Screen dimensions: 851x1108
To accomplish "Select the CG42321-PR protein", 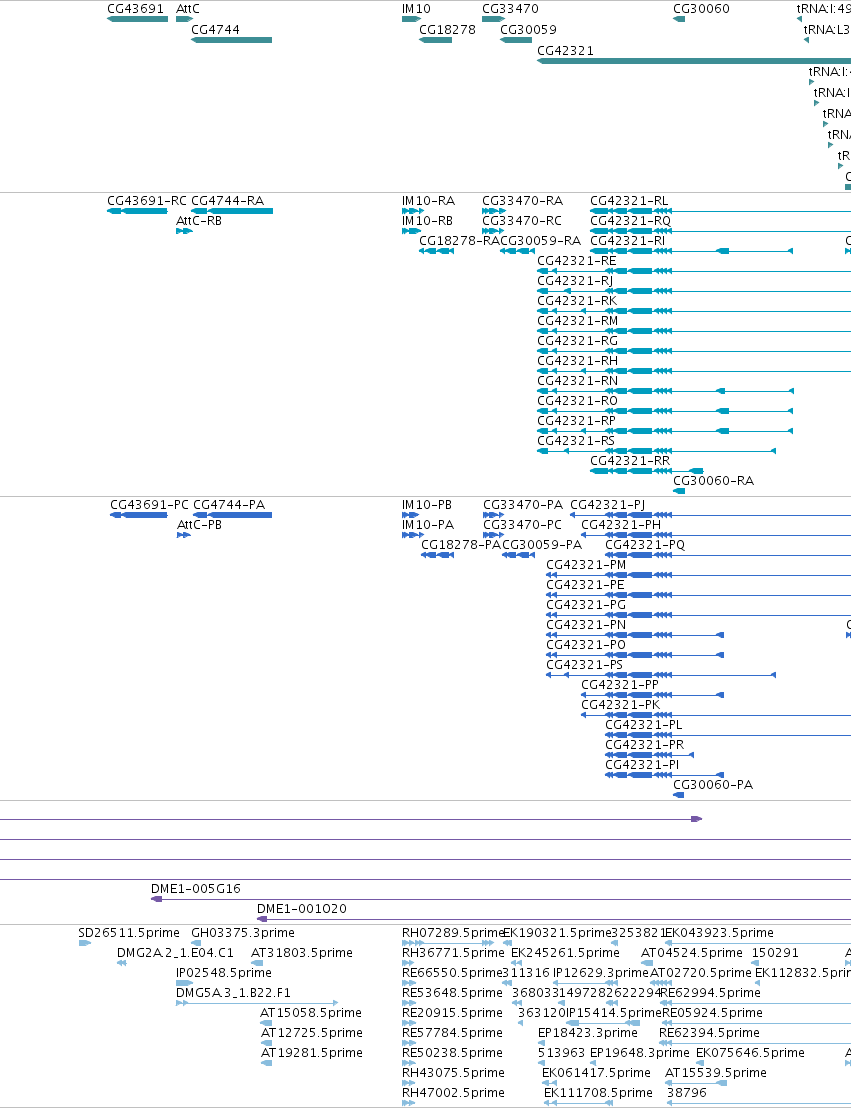I will [645, 745].
